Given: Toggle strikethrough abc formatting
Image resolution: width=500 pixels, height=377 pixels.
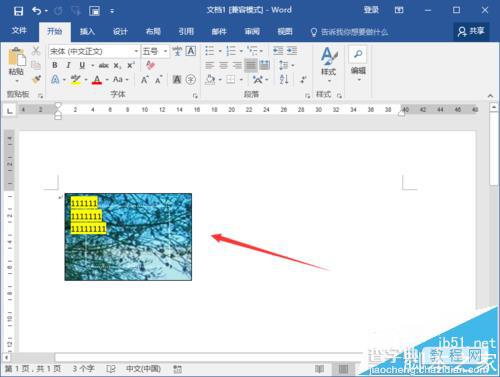Looking at the screenshot, I should pos(104,65).
